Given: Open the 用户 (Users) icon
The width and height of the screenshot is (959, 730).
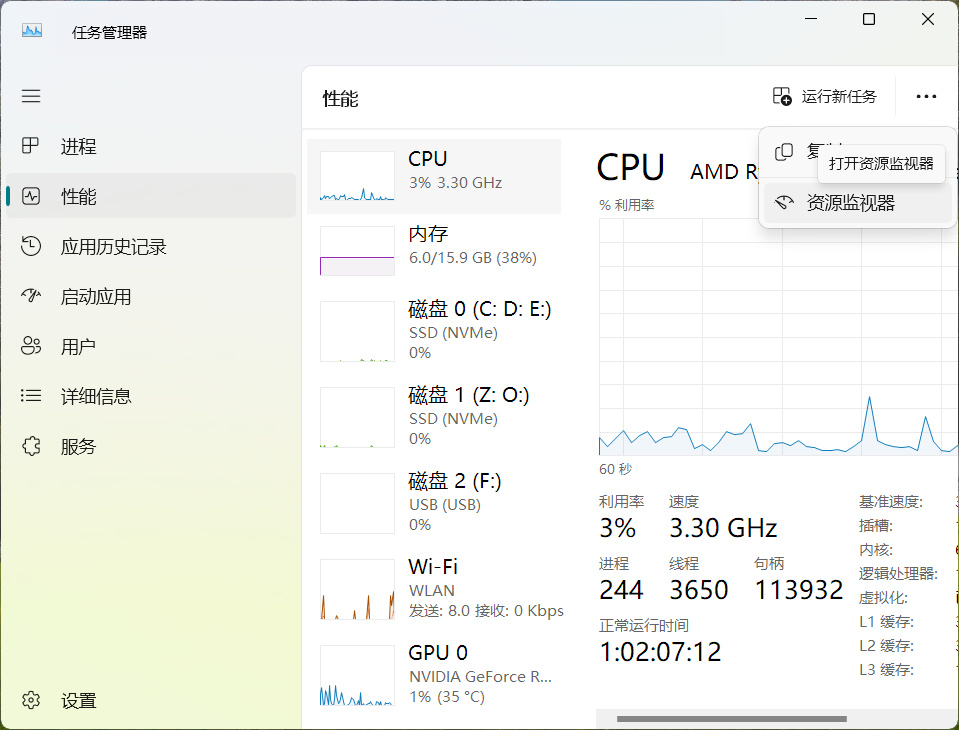Looking at the screenshot, I should coord(31,346).
